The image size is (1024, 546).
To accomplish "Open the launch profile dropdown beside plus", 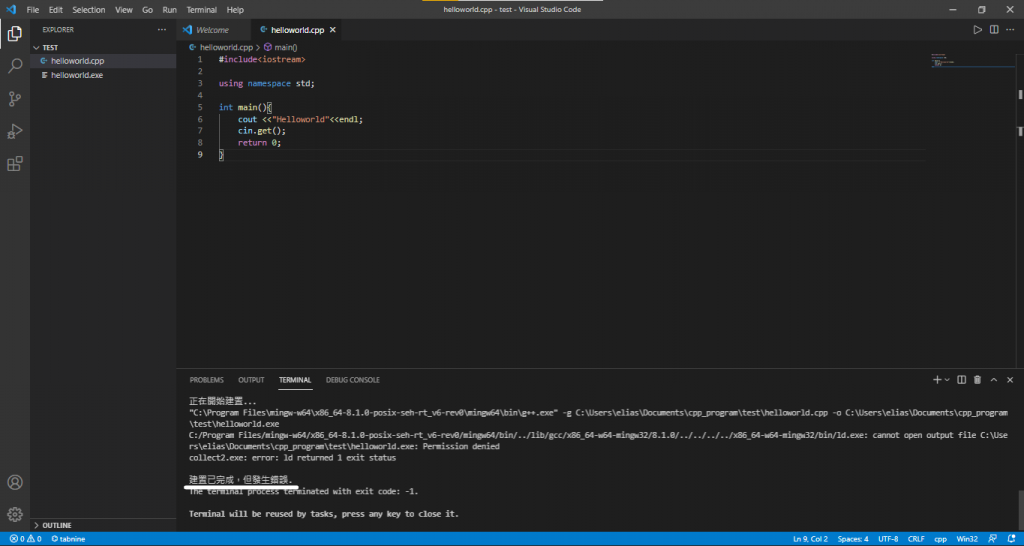I will click(947, 379).
